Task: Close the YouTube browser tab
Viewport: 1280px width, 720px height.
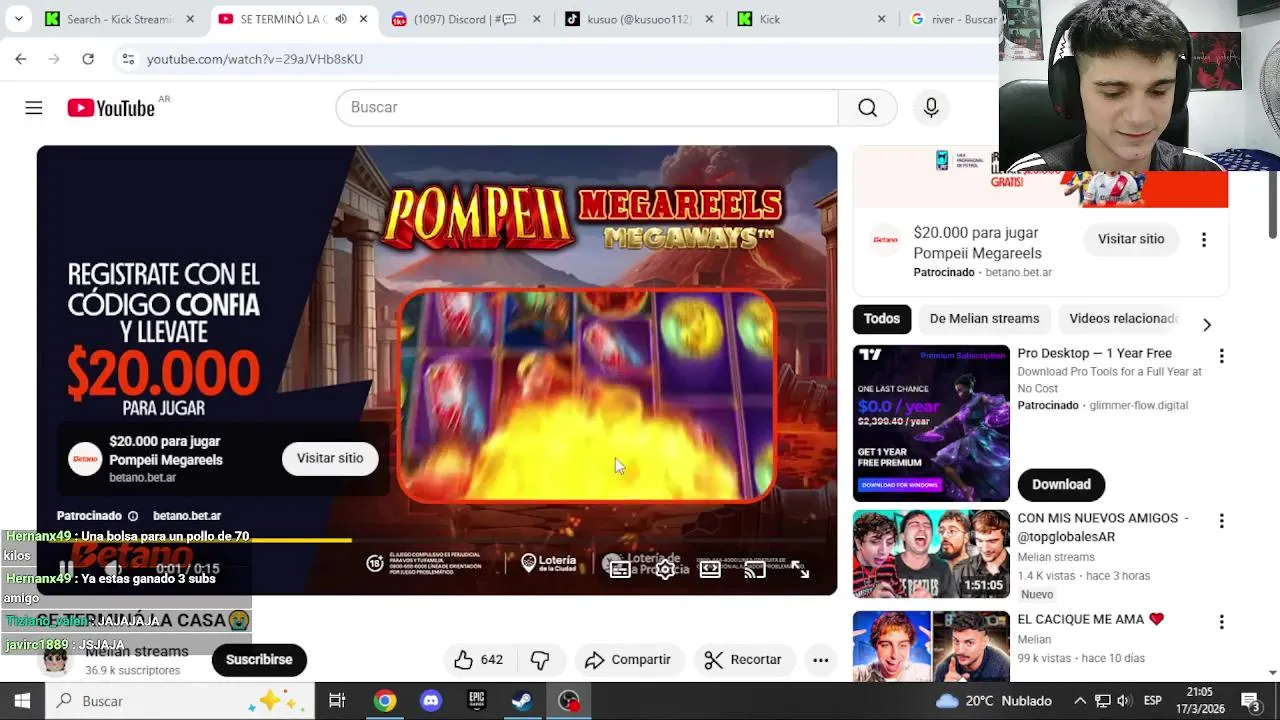Action: pyautogui.click(x=363, y=19)
